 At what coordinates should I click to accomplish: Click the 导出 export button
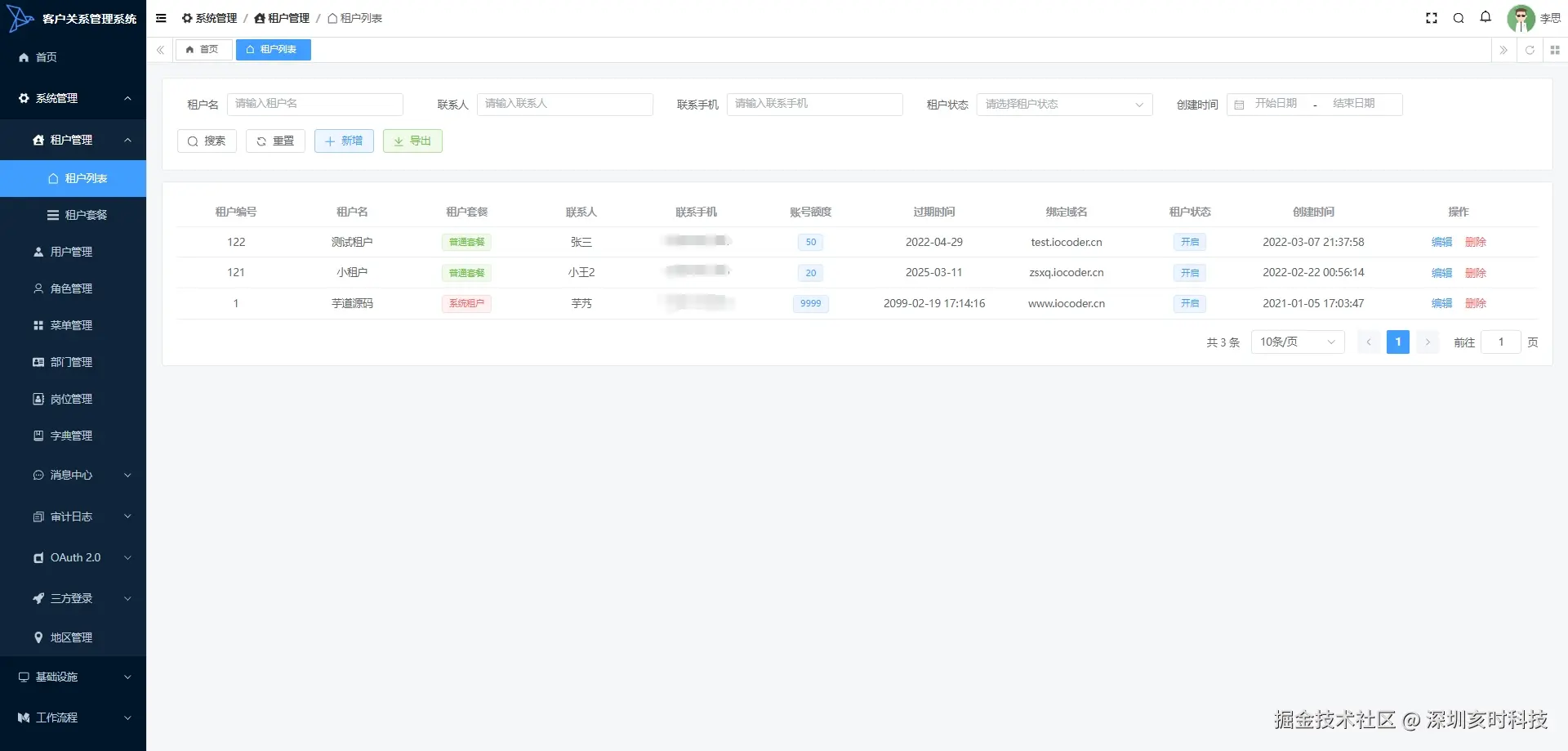point(412,141)
